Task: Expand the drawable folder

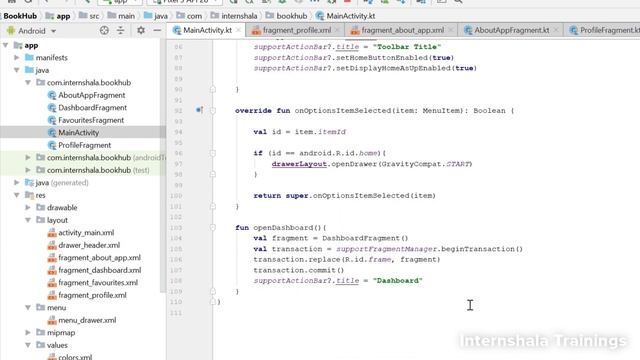Action: [x=28, y=207]
